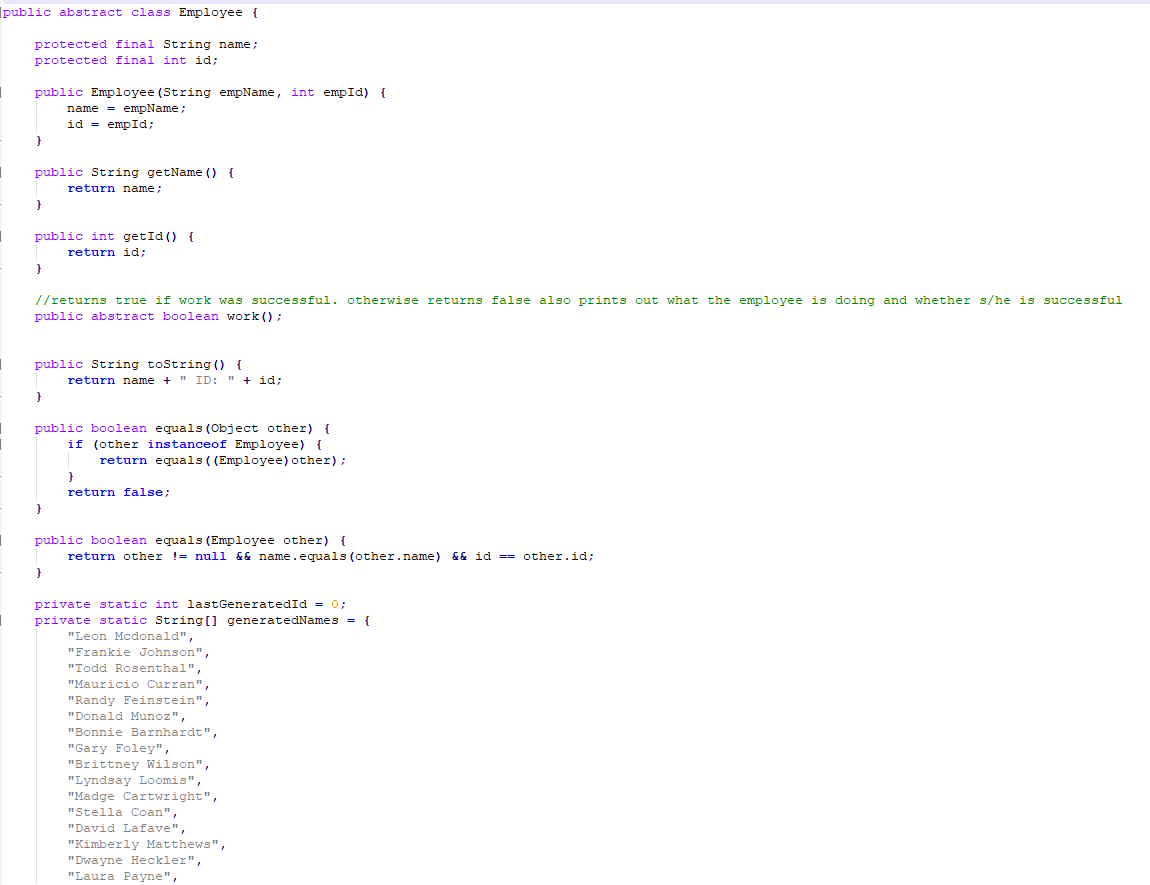Click the 'name = empName;' assignment line

(127, 109)
